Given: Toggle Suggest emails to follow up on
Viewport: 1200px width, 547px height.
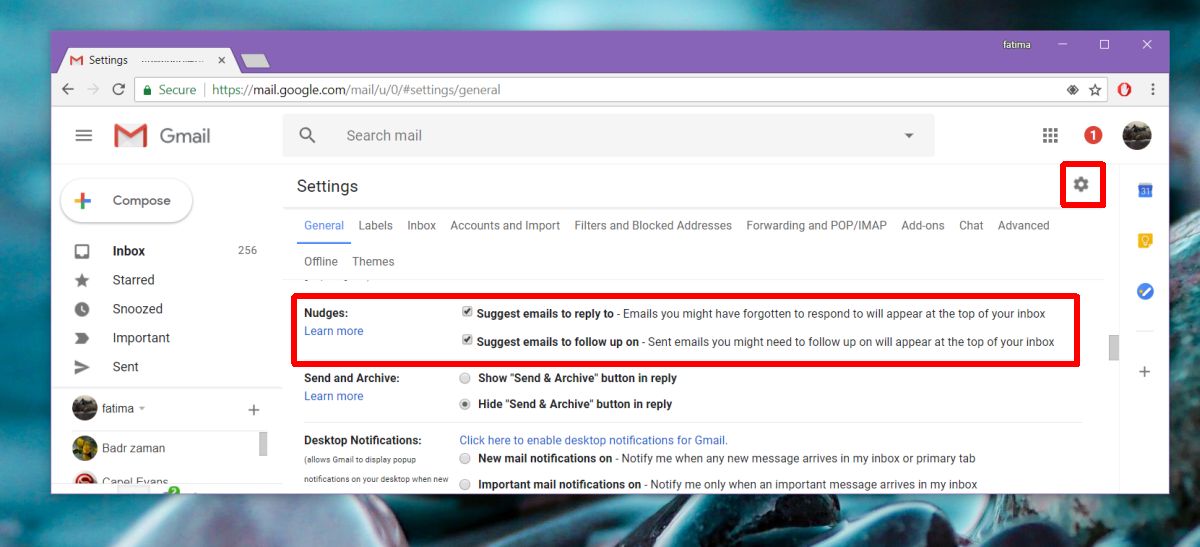Looking at the screenshot, I should coord(467,340).
